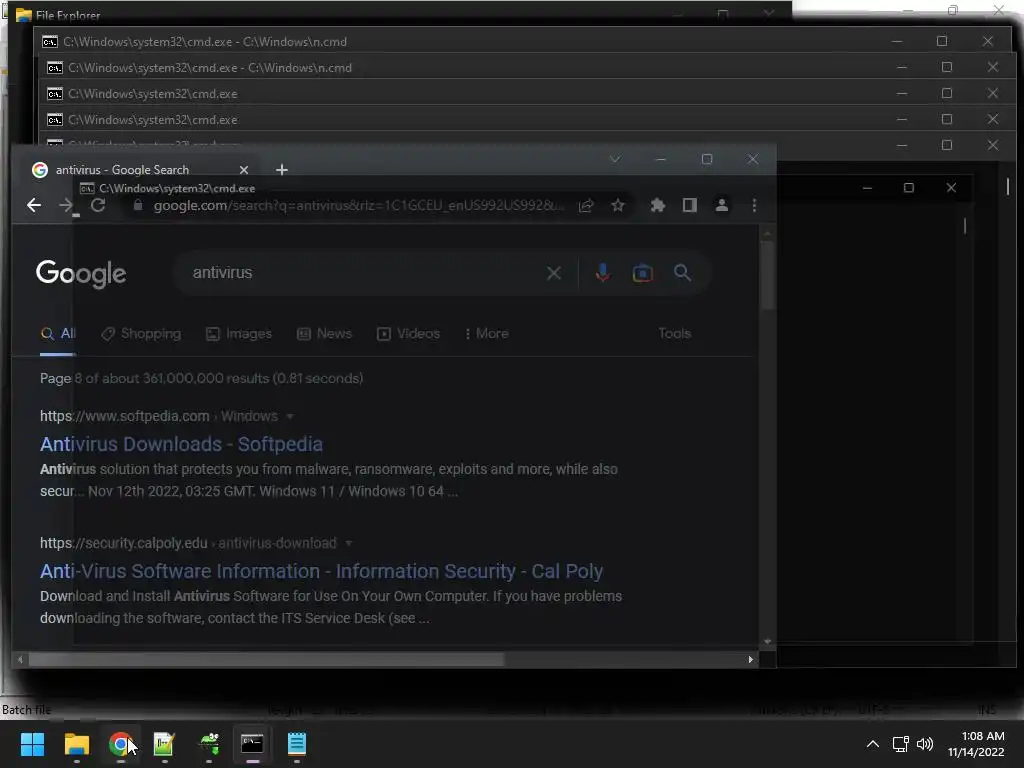Viewport: 1024px width, 768px height.
Task: Open the Windows Start menu
Action: tap(32, 744)
